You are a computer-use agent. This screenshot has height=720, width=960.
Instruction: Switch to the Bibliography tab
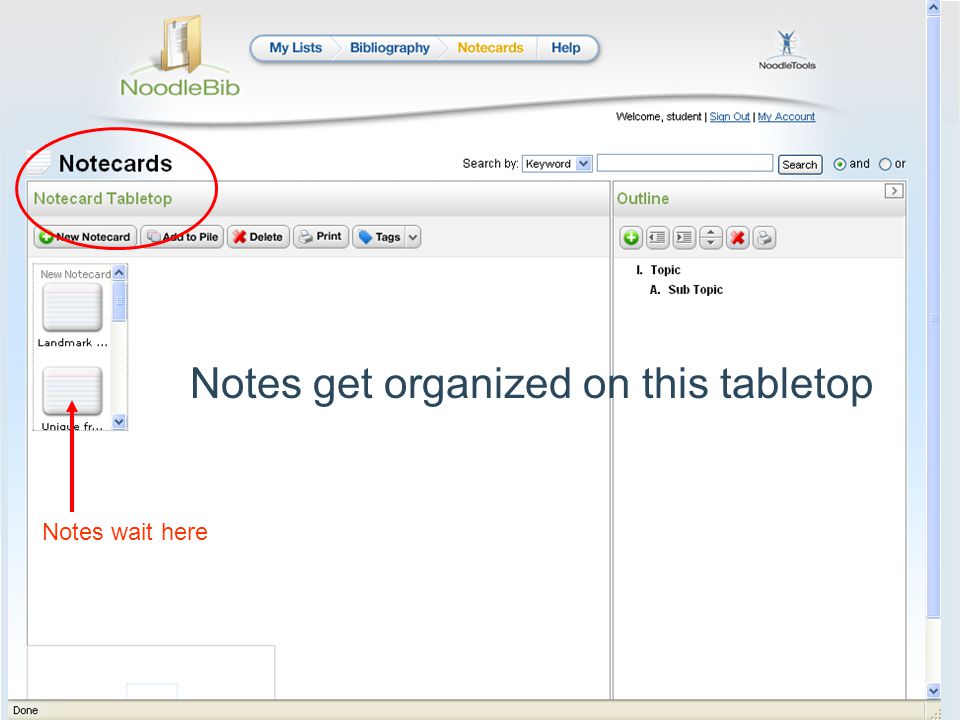pyautogui.click(x=390, y=48)
